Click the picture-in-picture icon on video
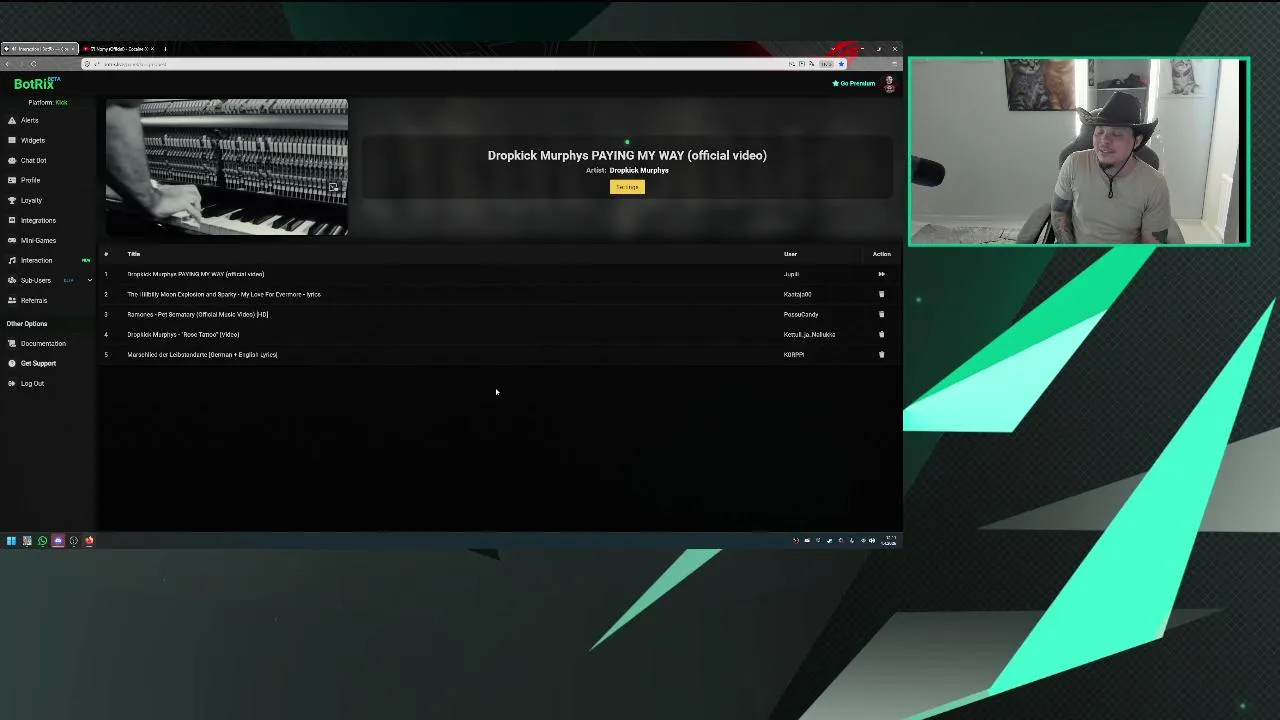 click(x=333, y=187)
